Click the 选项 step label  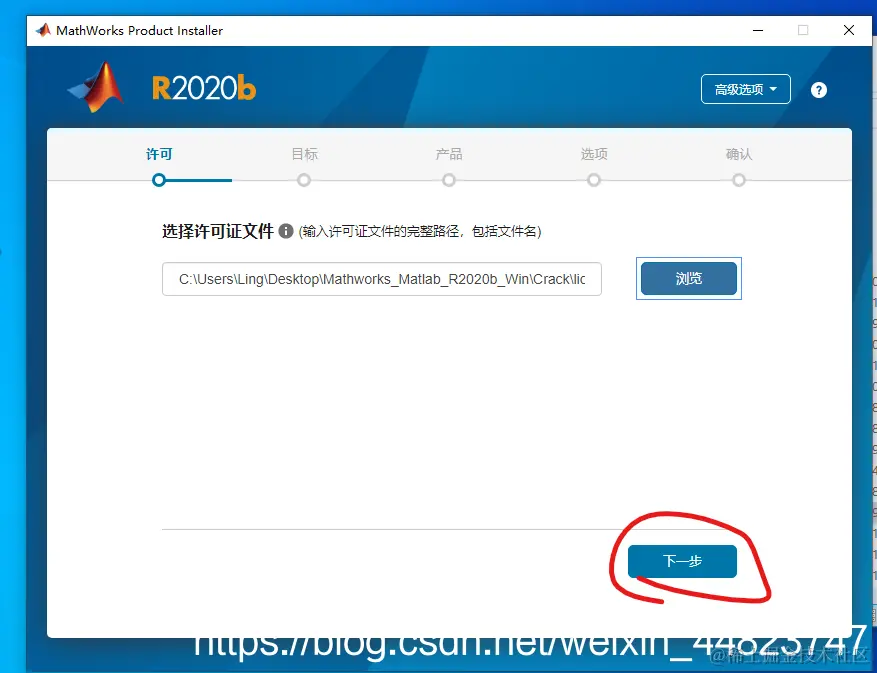(x=593, y=155)
